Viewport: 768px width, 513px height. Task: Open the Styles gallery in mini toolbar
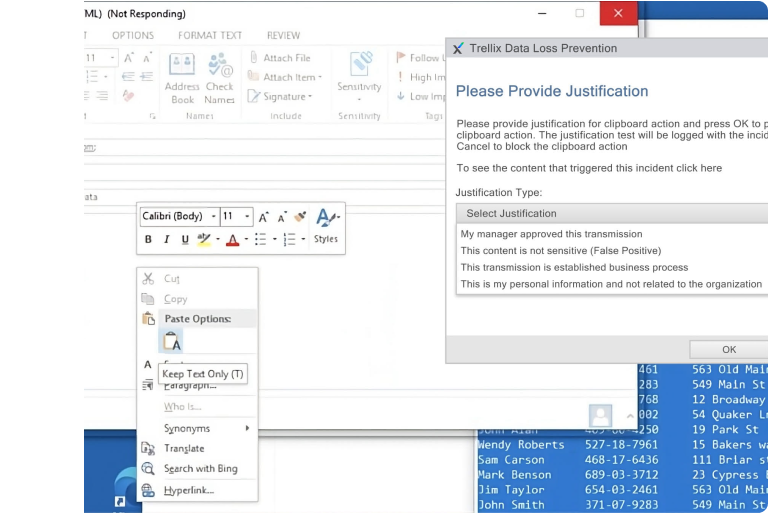(326, 226)
